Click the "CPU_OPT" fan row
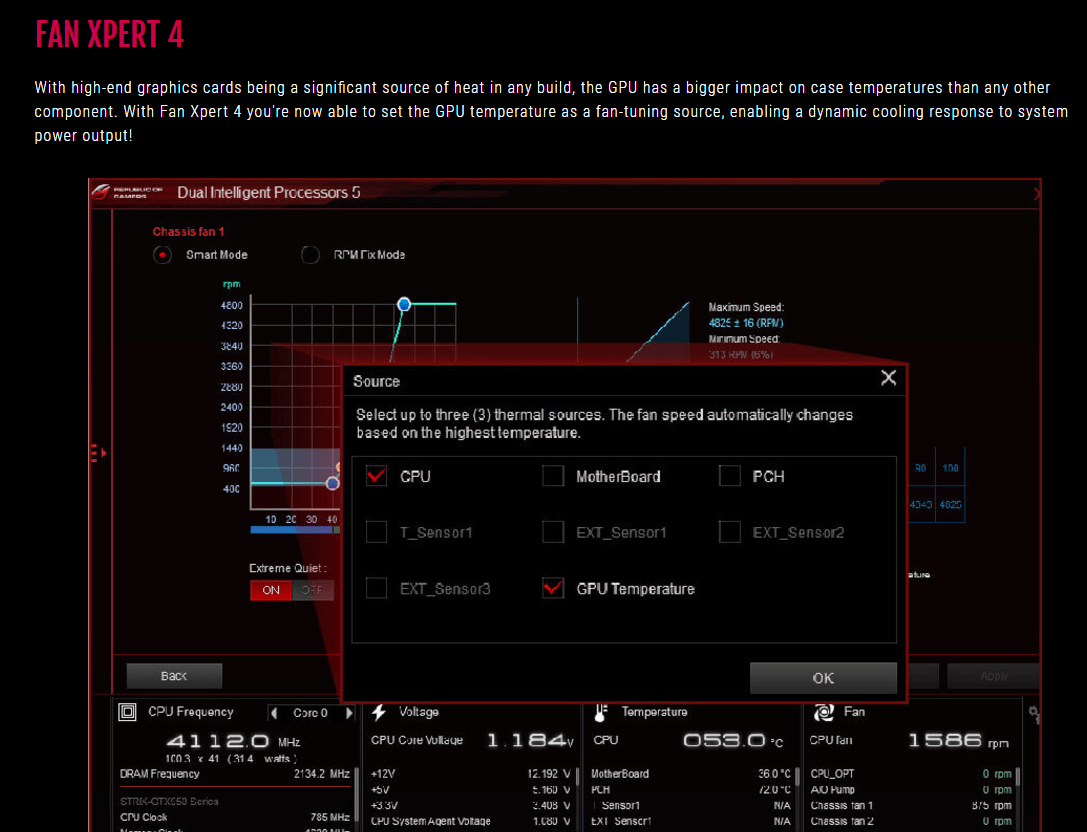 pos(911,774)
